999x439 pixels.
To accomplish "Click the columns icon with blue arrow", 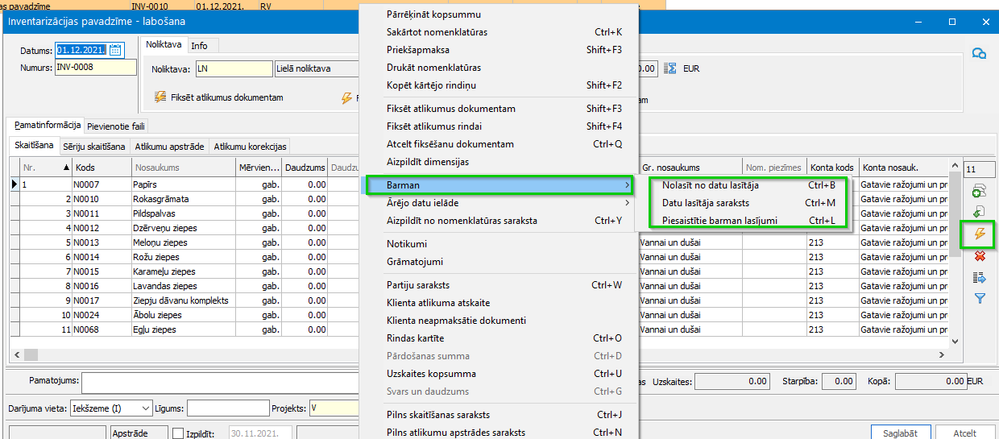I will pos(979,277).
